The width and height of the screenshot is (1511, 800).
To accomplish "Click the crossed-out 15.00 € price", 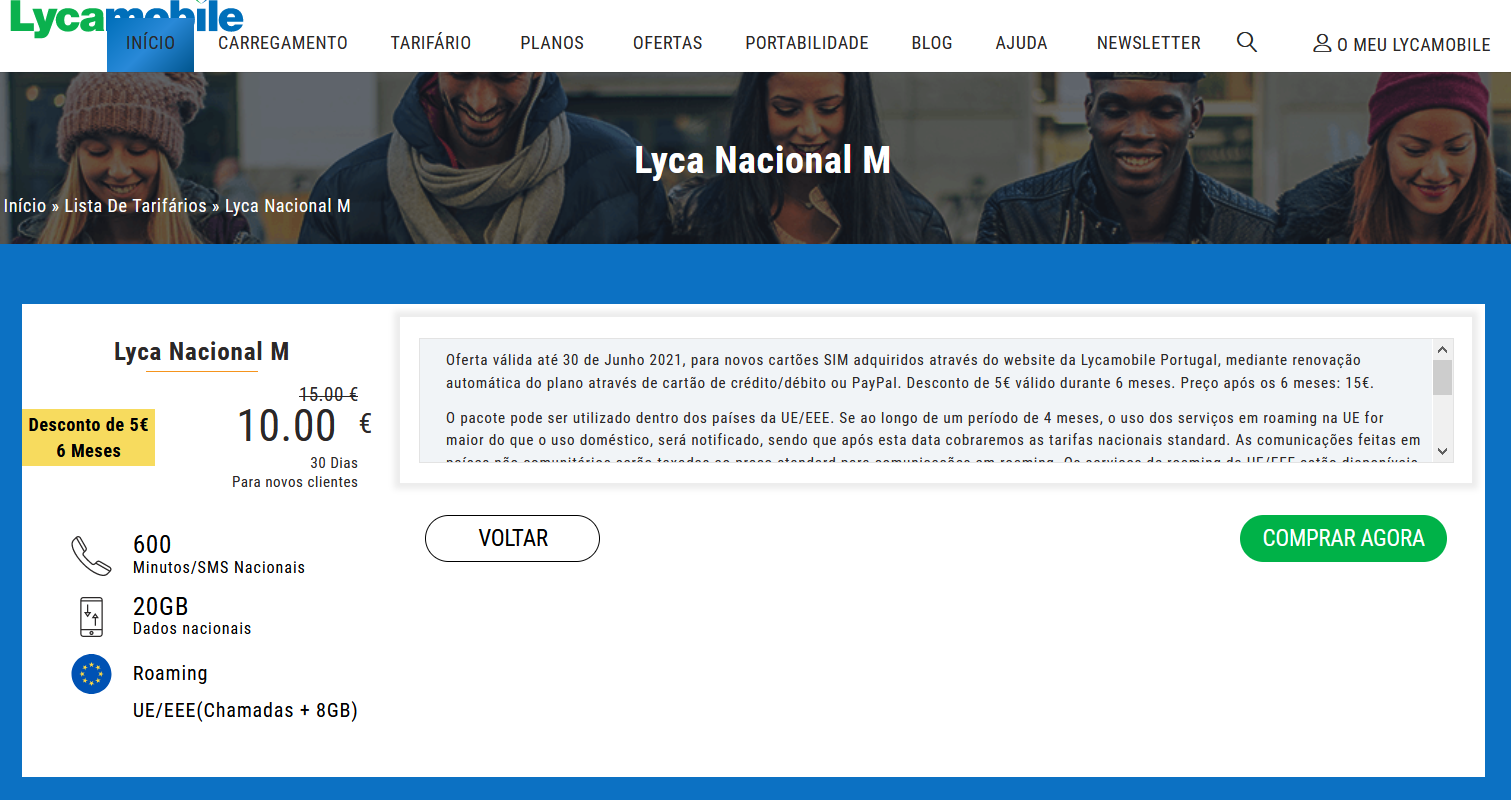I will 330,394.
